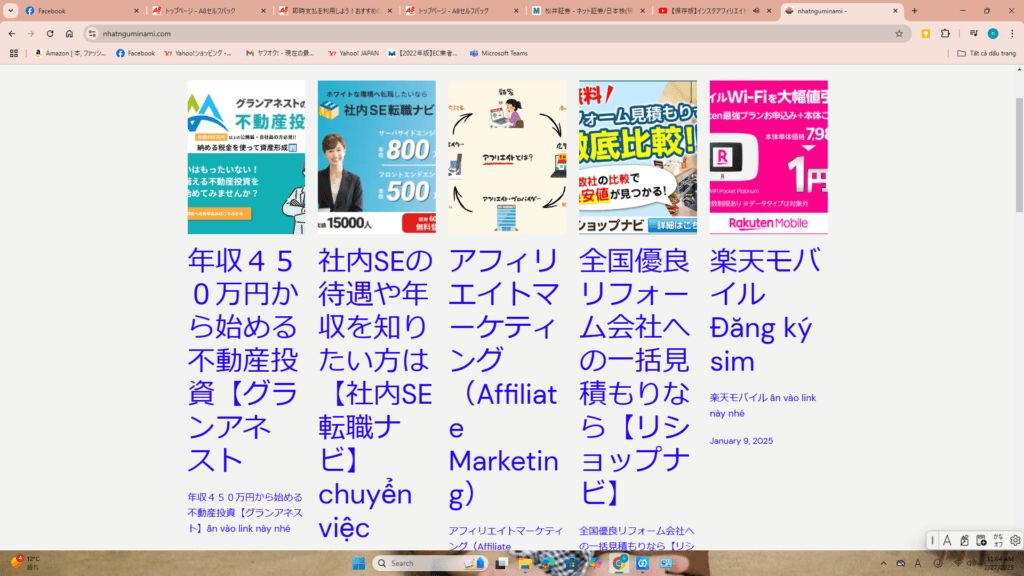Click the taskbar Search box
This screenshot has height=576, width=1024.
tap(428, 563)
